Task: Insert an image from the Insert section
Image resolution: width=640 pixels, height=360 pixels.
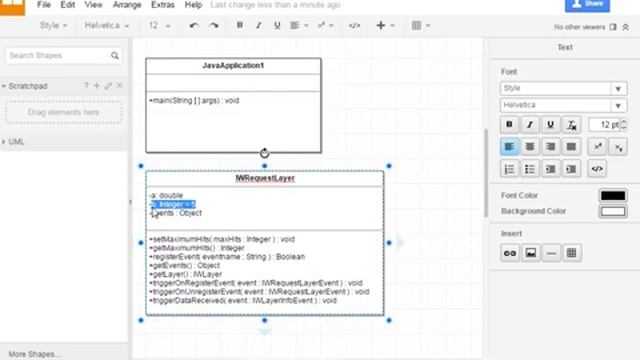Action: (x=530, y=253)
